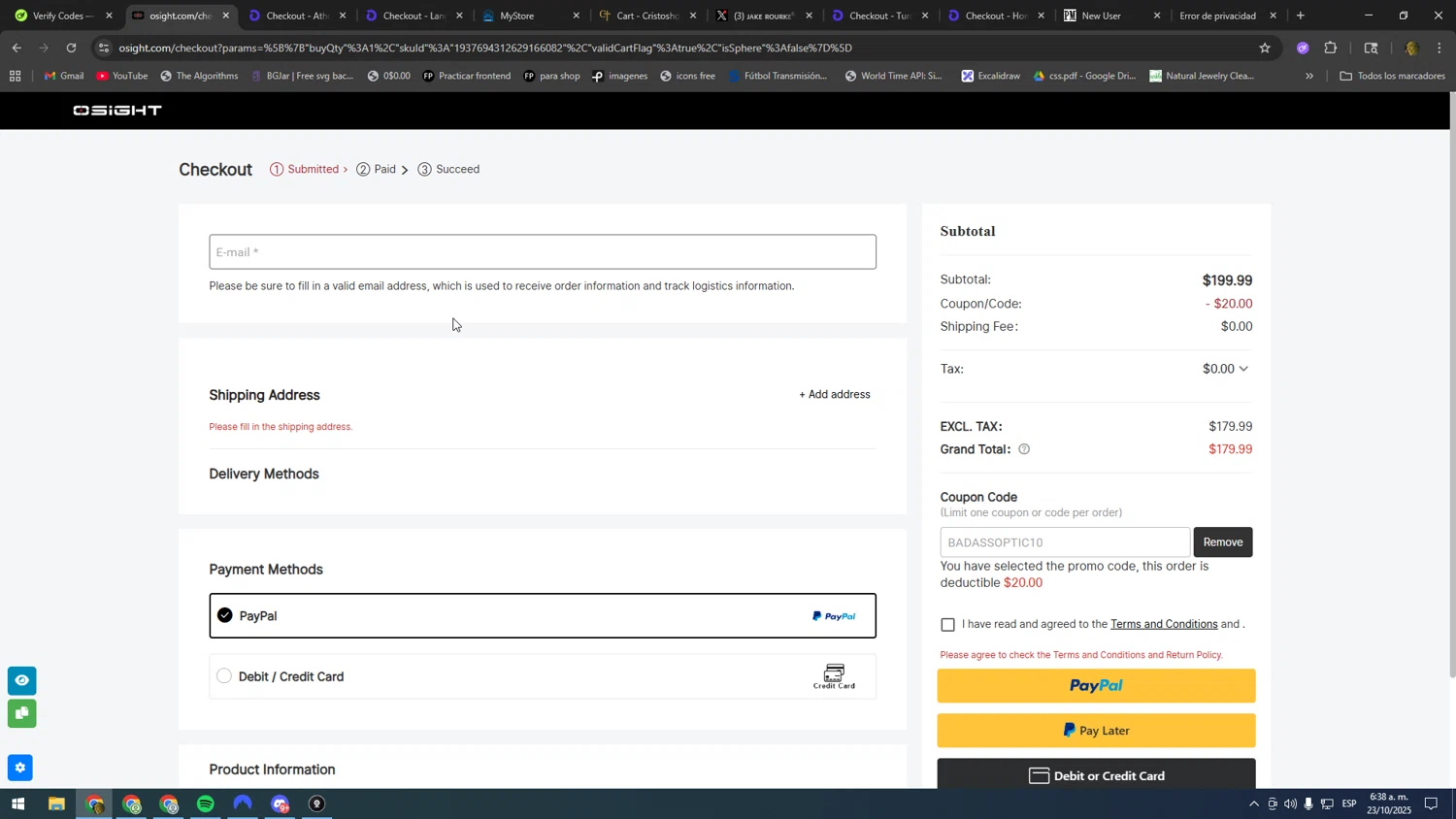Open the Windows Start menu
Viewport: 1456px width, 819px height.
coord(17,804)
